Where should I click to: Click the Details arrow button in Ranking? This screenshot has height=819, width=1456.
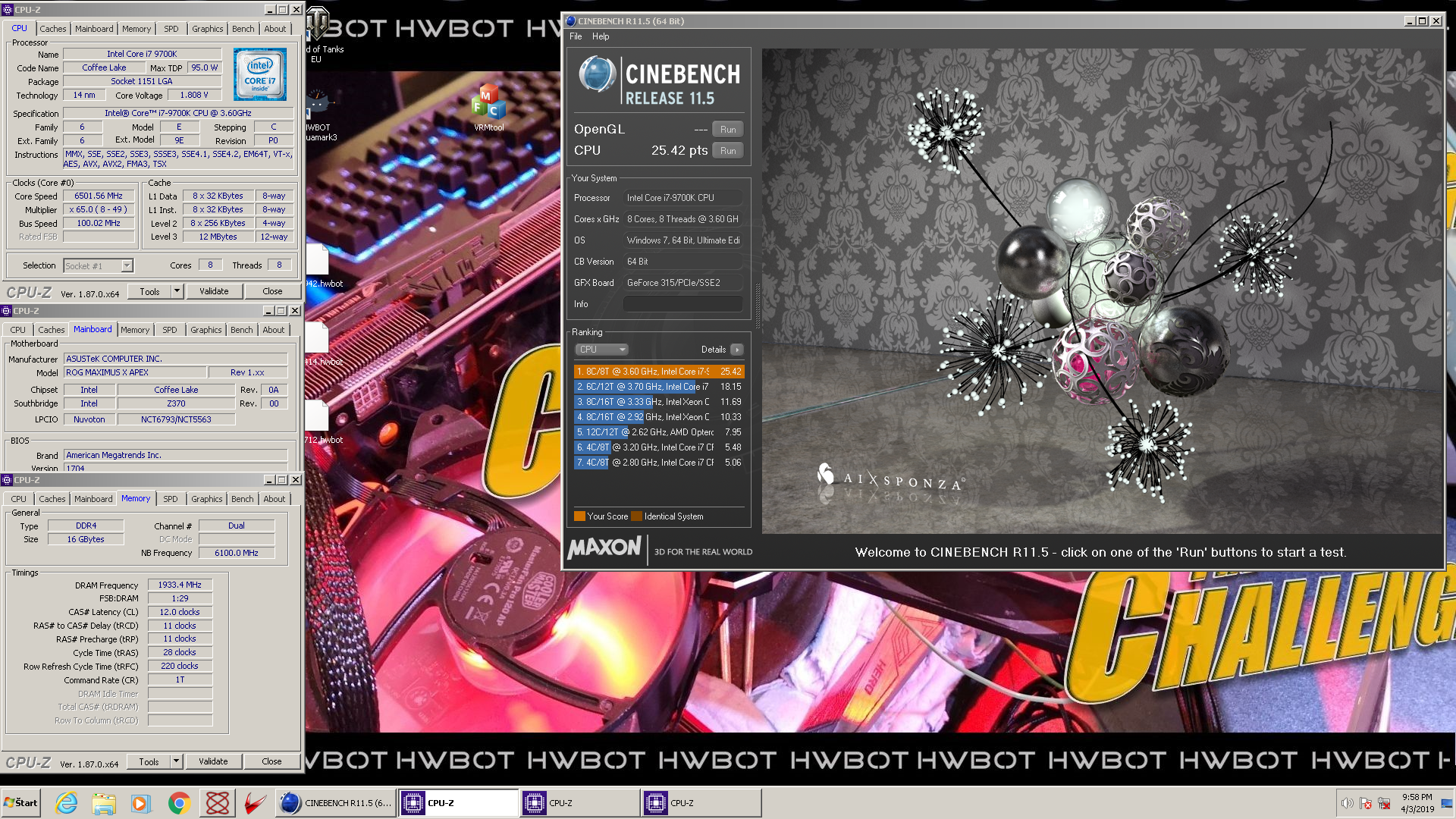[736, 350]
